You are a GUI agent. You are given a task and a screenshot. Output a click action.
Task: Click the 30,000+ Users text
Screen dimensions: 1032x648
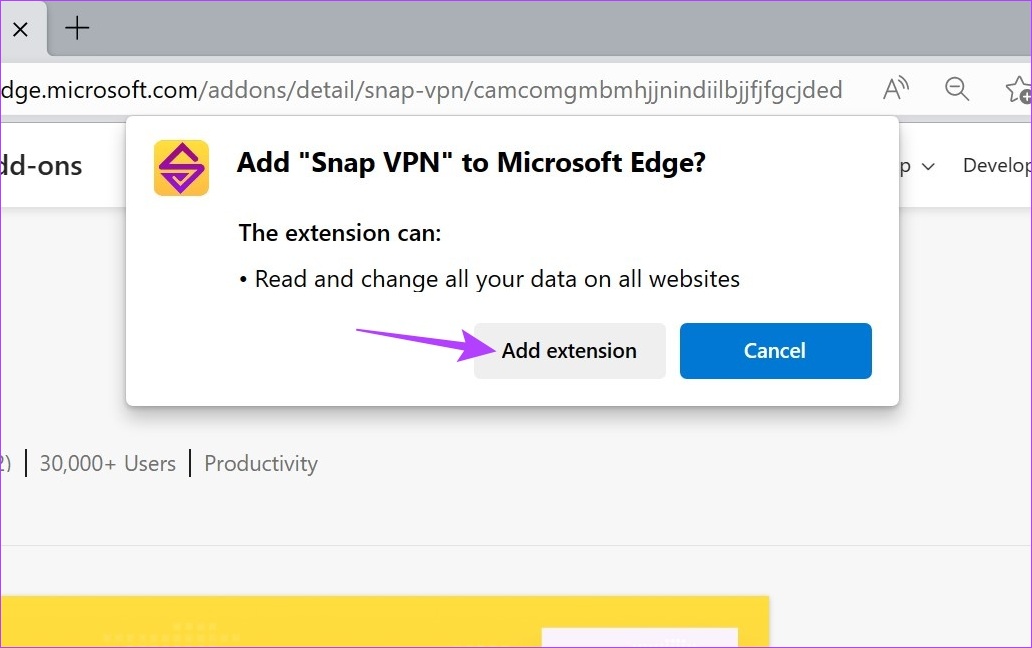[107, 463]
